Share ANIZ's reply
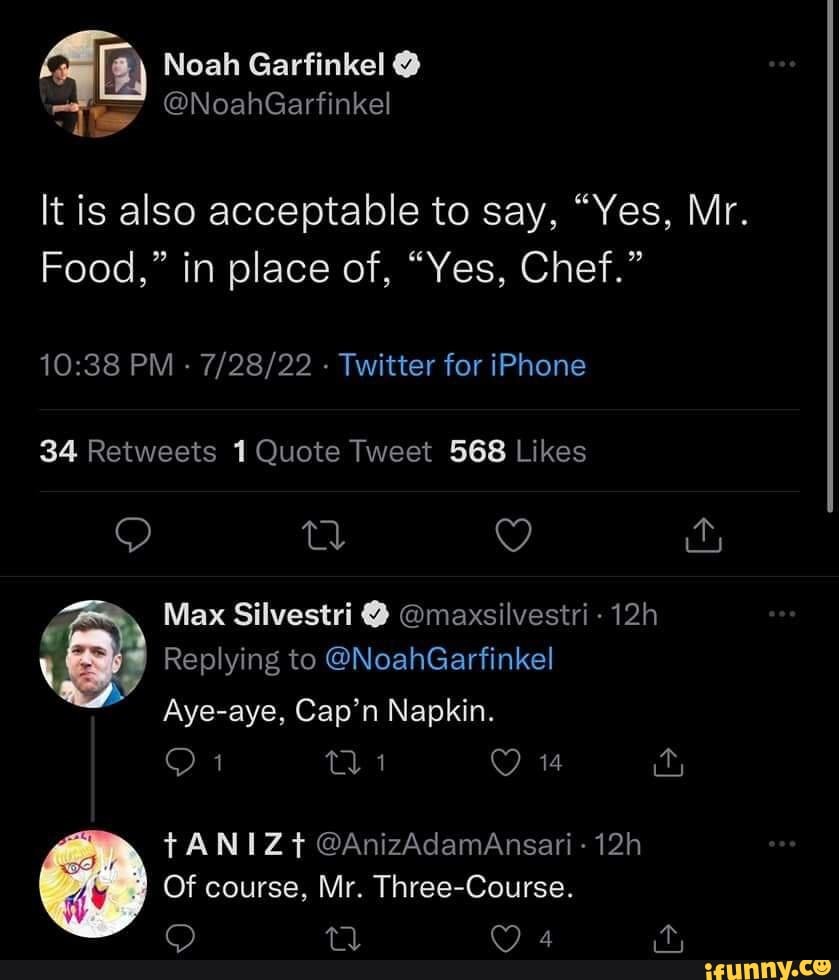Image resolution: width=839 pixels, height=980 pixels. (668, 938)
